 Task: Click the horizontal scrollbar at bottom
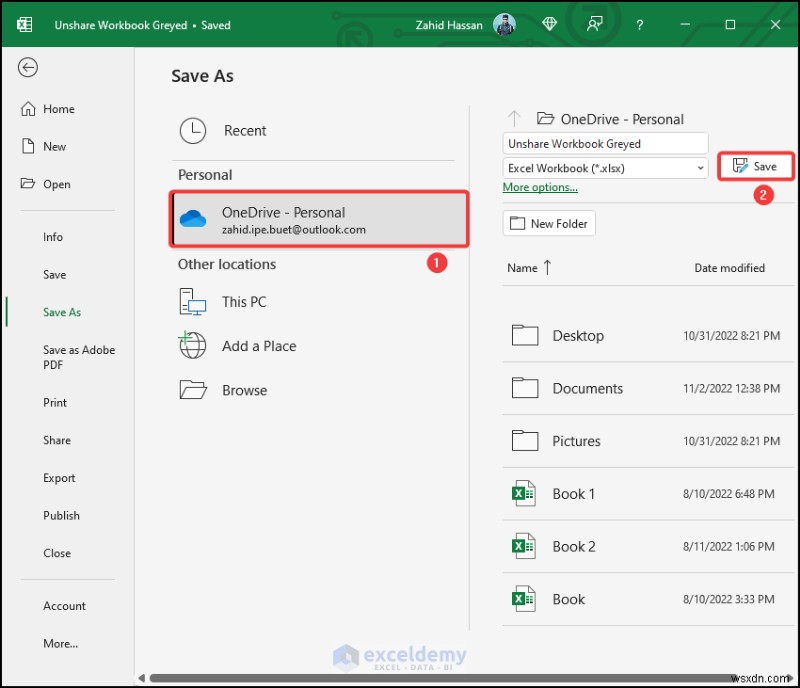pos(446,678)
